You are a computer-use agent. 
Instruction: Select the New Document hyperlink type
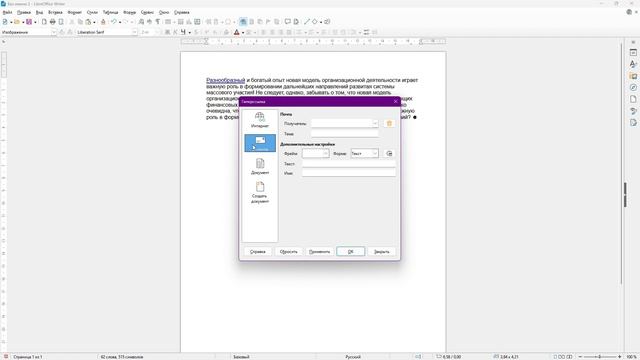pyautogui.click(x=260, y=193)
